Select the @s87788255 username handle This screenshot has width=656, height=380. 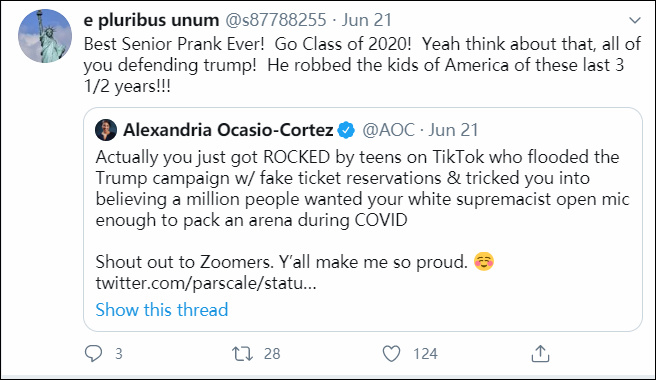tap(276, 20)
